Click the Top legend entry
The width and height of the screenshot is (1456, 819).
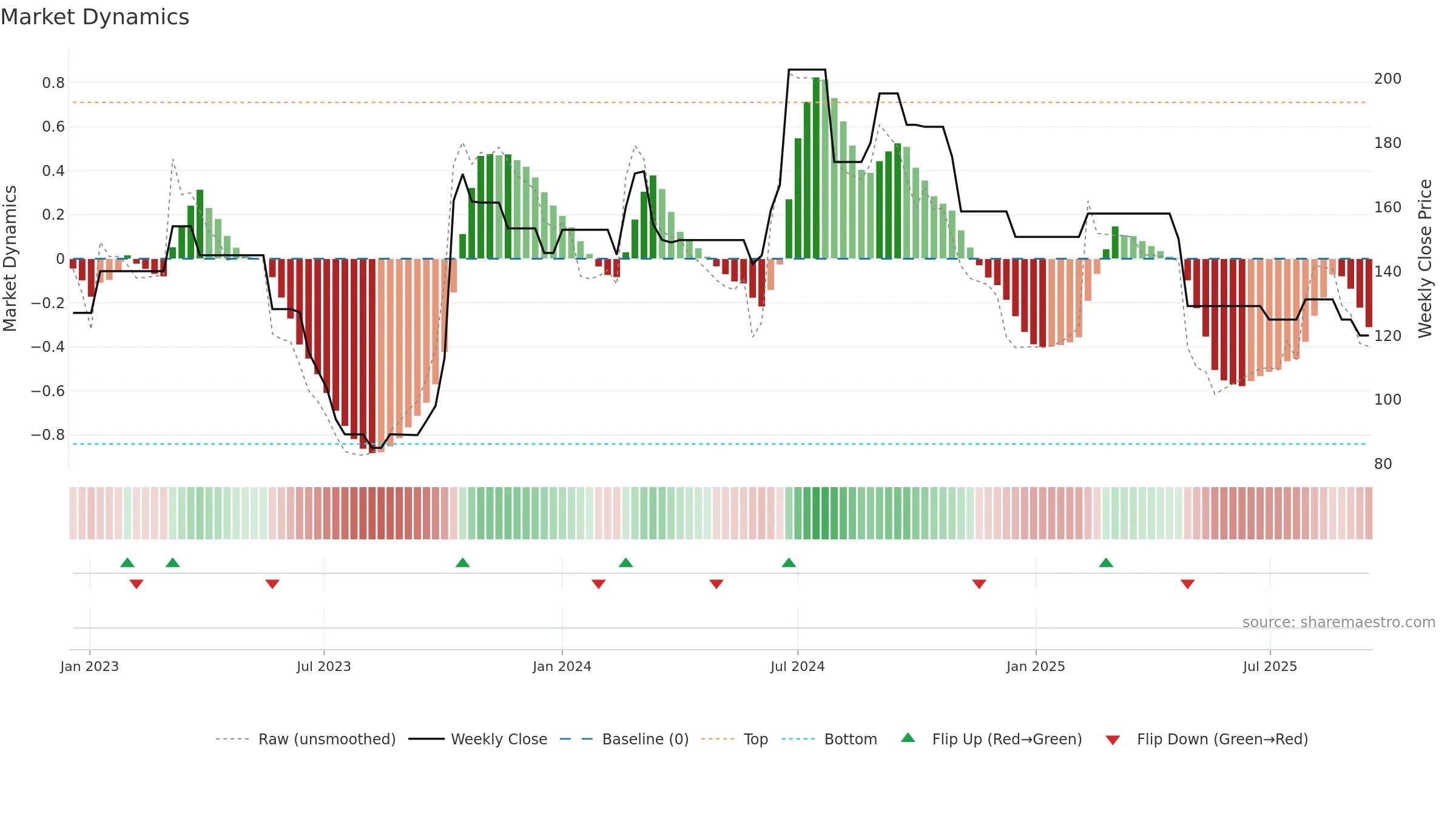click(734, 739)
